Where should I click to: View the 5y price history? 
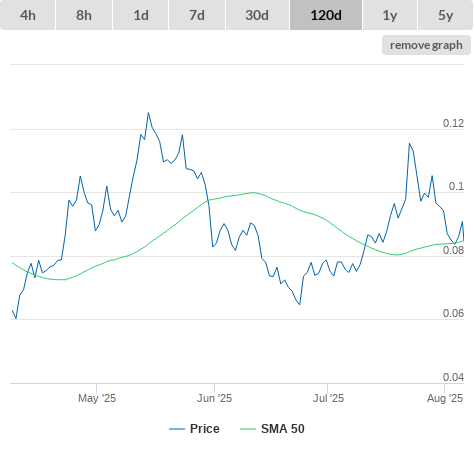445,15
